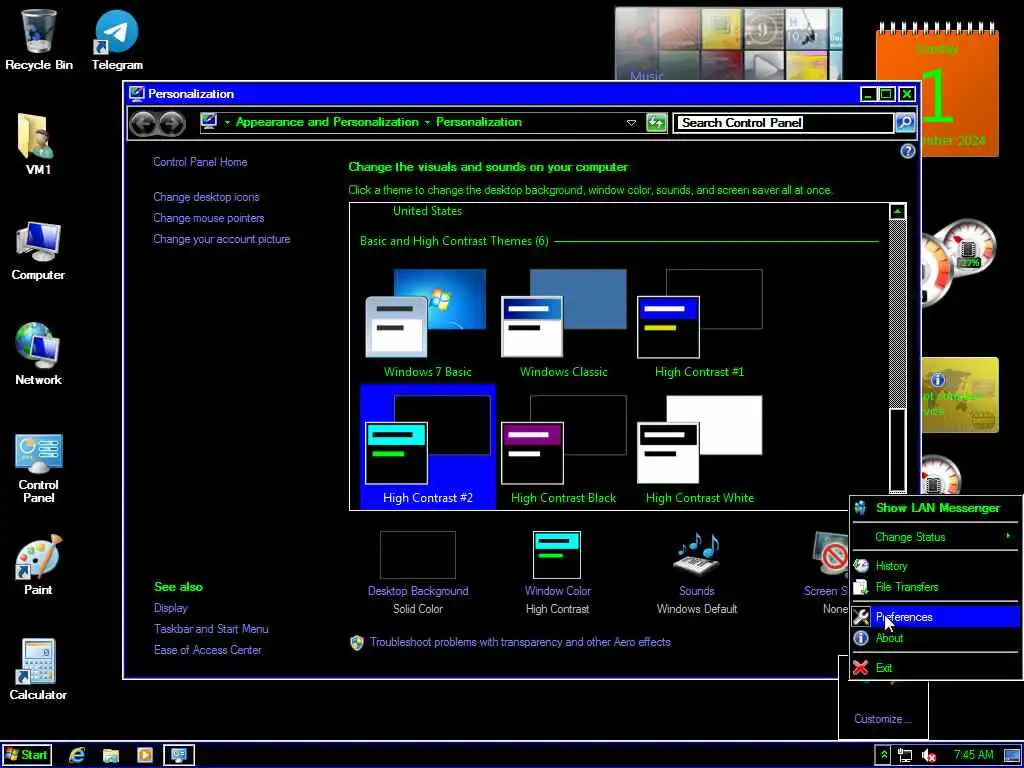Select the High Contrast White theme
1024x768 pixels.
pos(699,447)
